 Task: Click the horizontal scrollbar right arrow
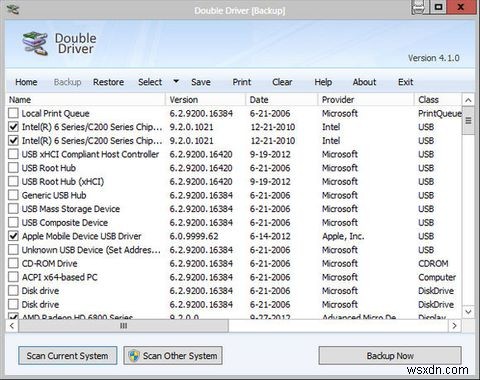pyautogui.click(x=454, y=326)
